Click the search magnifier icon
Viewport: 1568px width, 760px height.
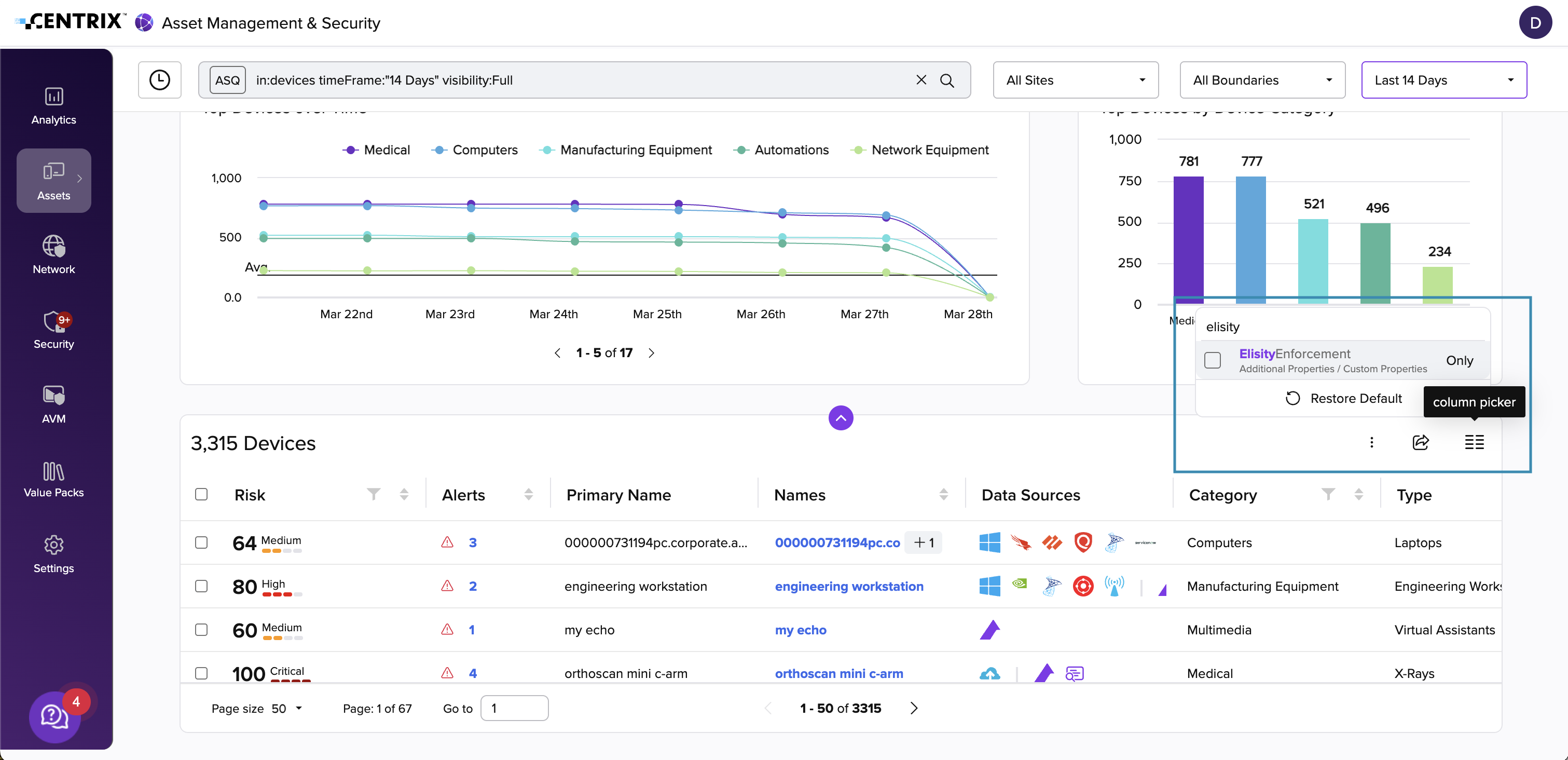coord(947,80)
